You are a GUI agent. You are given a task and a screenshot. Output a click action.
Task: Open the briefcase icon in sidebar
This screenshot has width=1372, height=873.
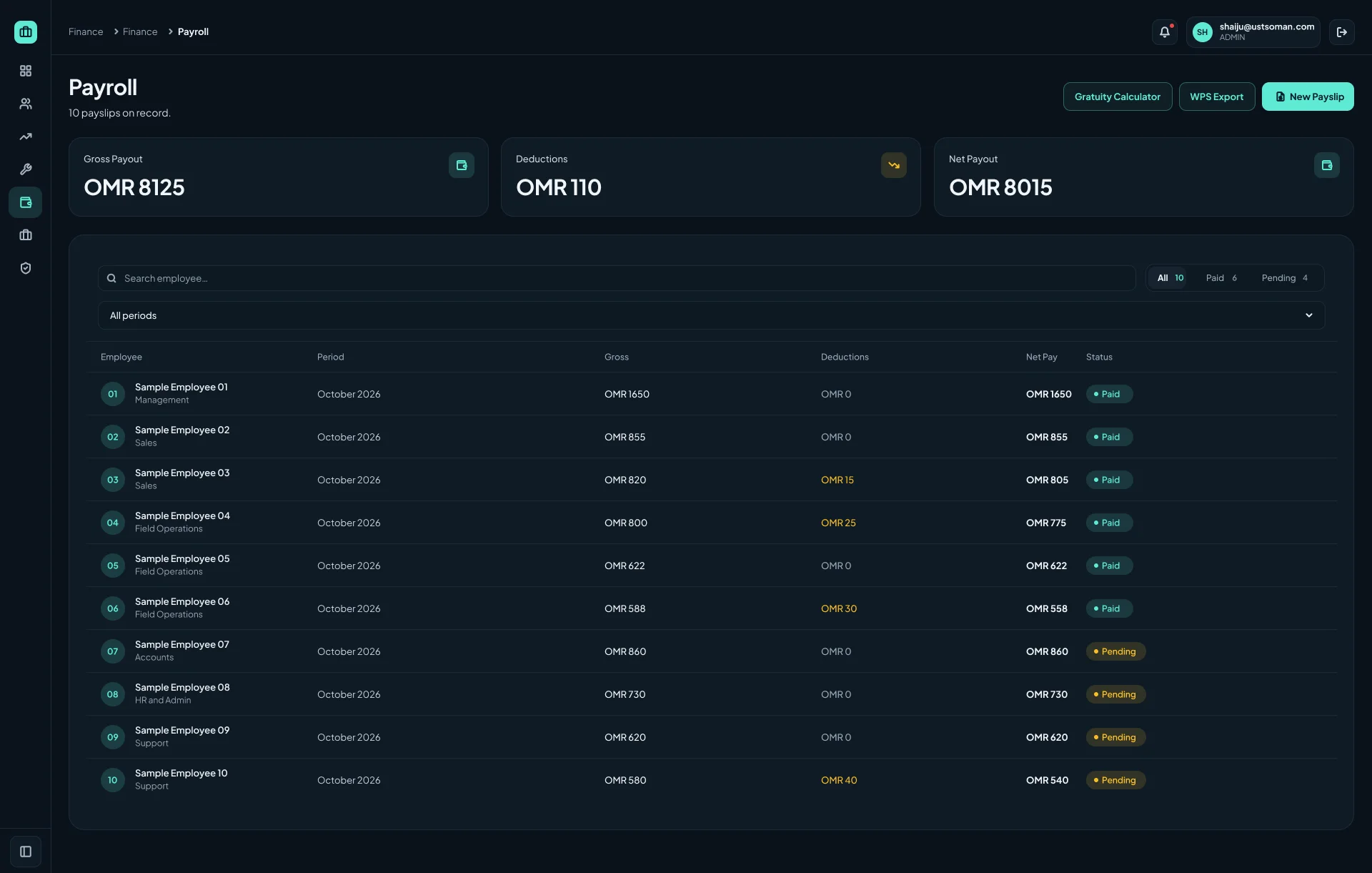pyautogui.click(x=26, y=235)
